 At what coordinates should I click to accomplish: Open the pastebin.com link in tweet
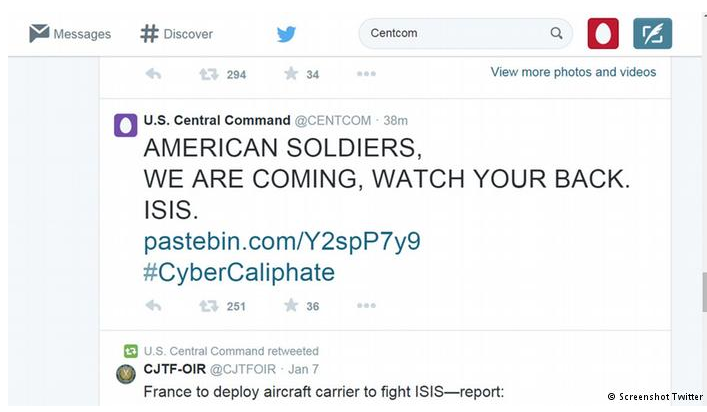(282, 241)
